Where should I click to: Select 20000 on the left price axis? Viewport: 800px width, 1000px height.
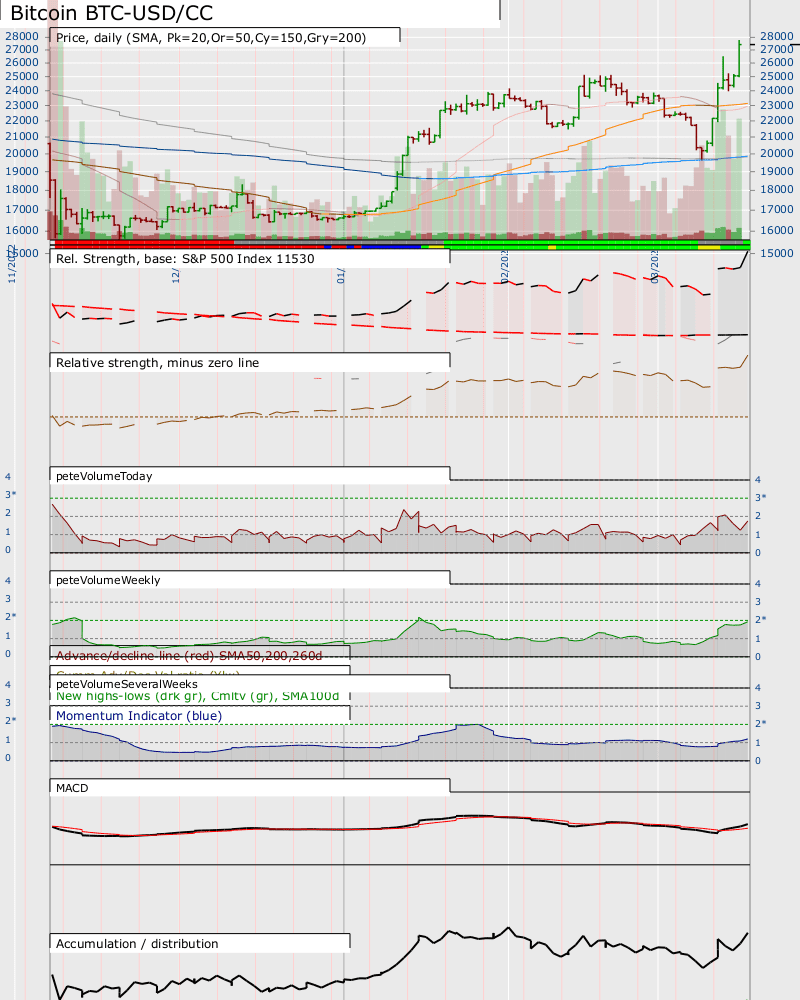pos(22,153)
